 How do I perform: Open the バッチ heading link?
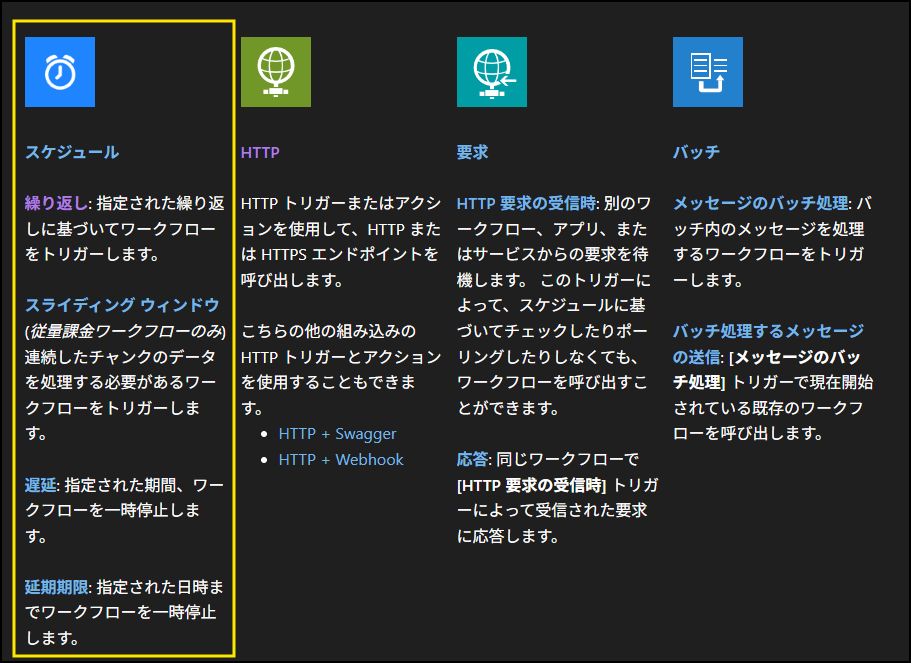(x=696, y=152)
